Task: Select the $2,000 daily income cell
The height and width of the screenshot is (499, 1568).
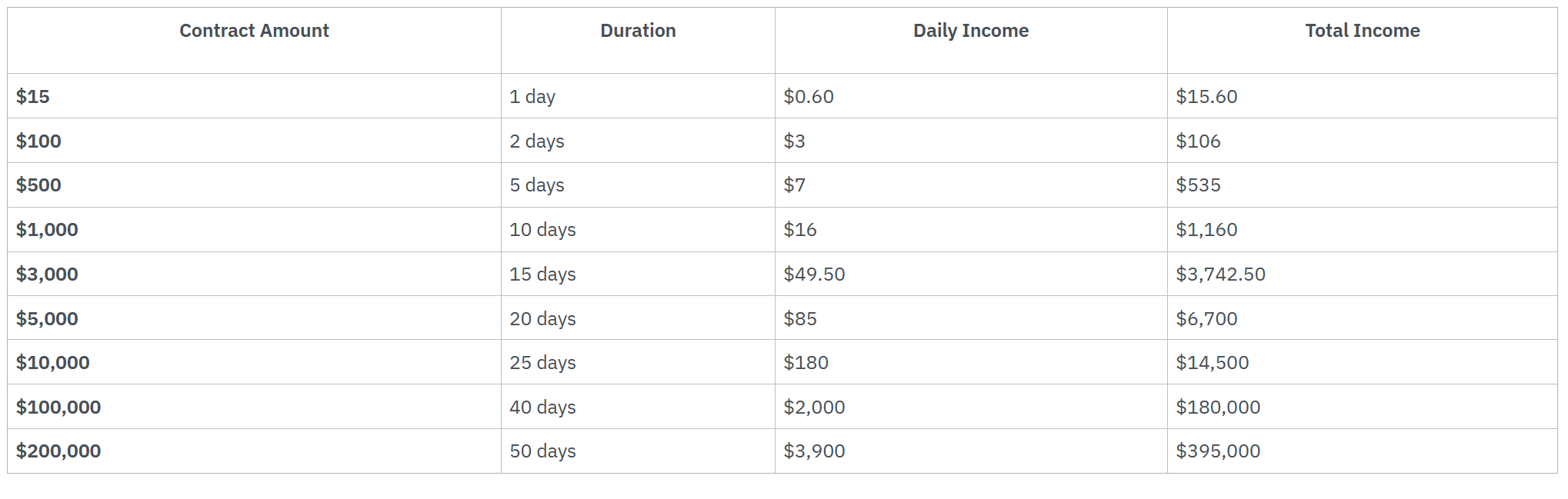Action: click(x=814, y=408)
